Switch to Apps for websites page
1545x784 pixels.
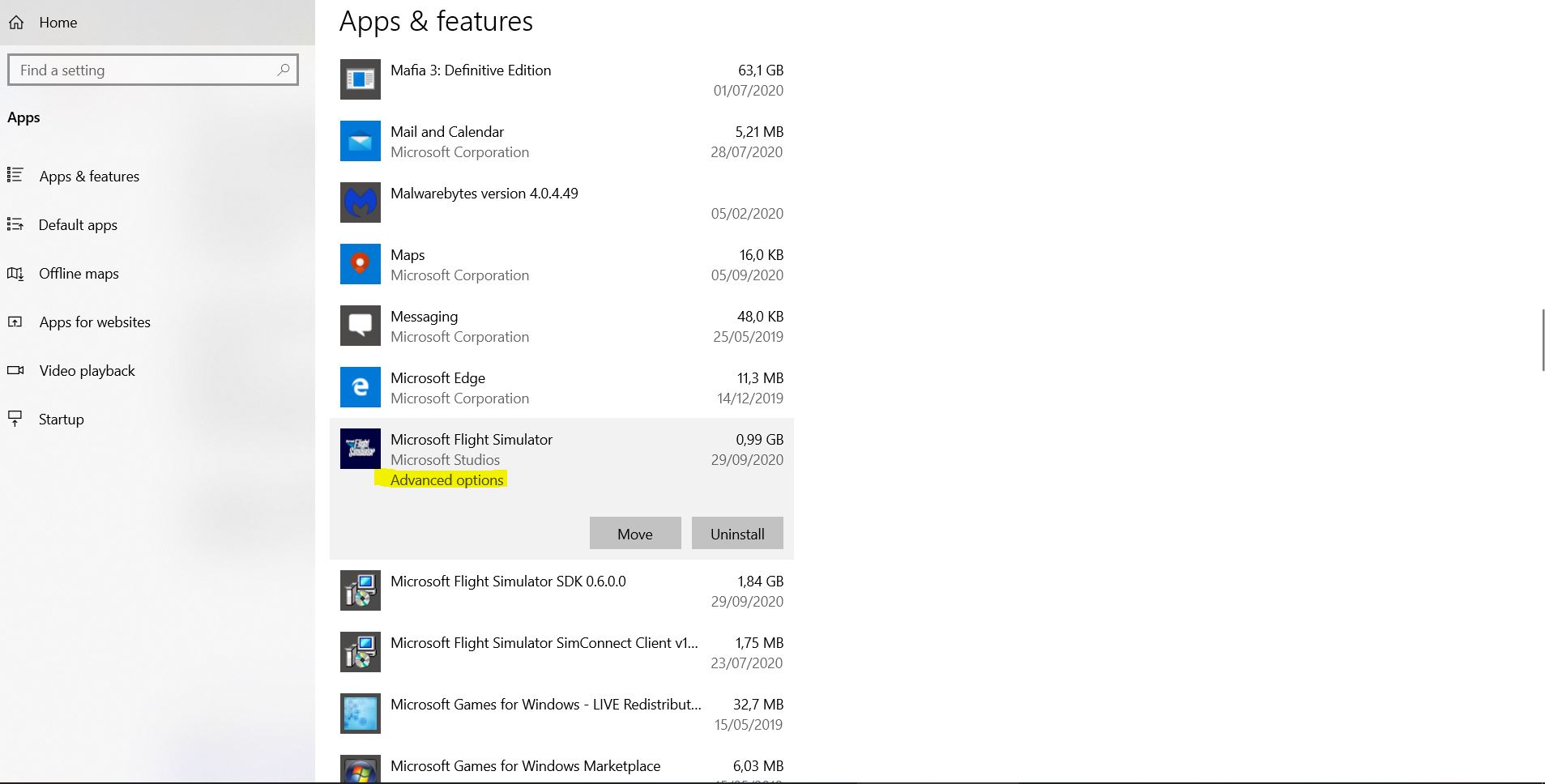pos(95,322)
